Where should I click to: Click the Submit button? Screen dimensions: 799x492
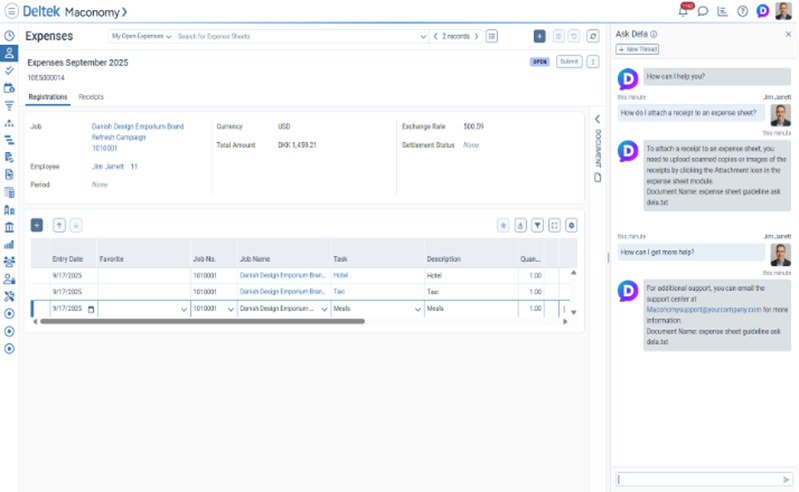(x=569, y=61)
